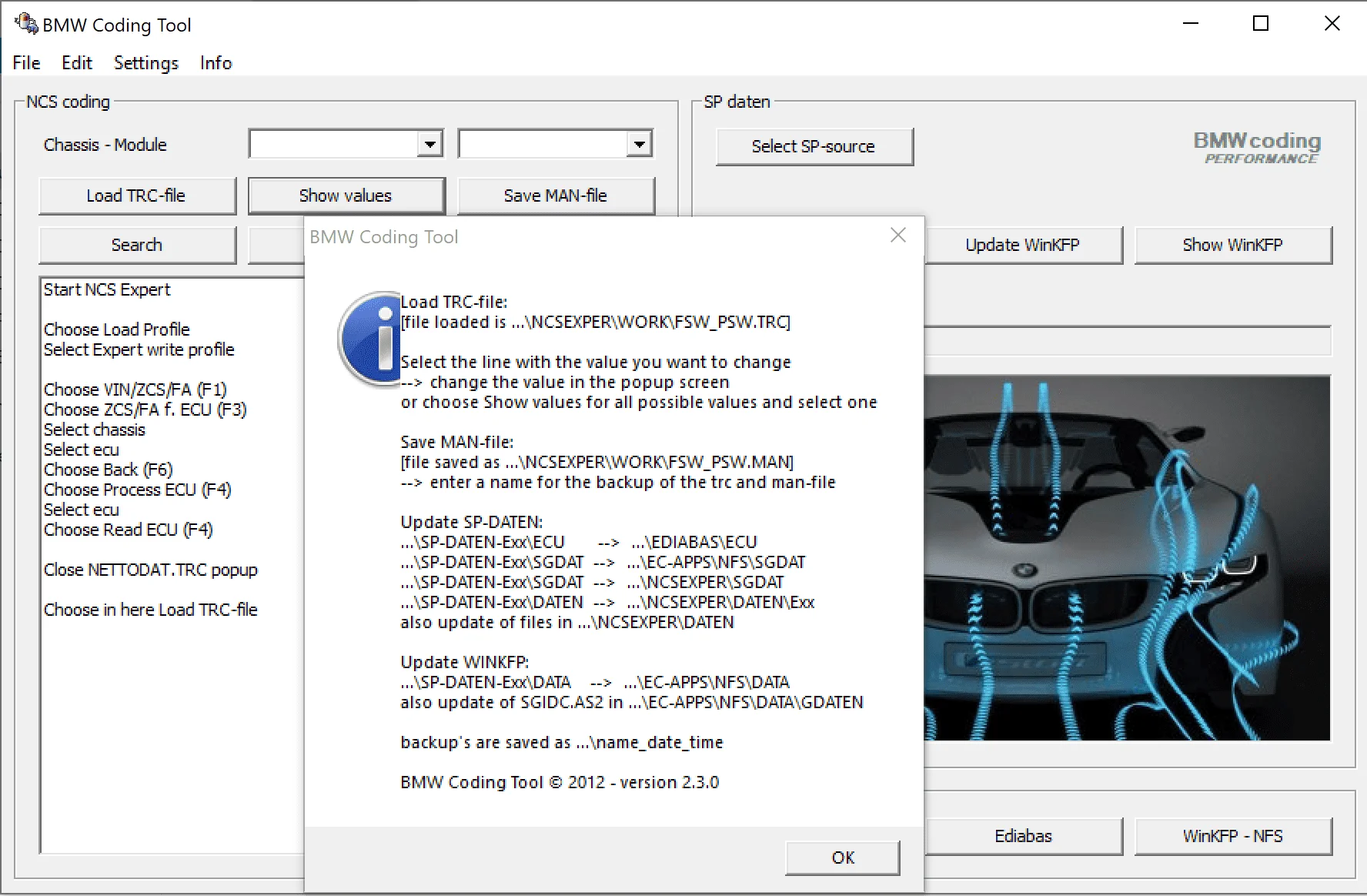
Task: Click the Update WinKFP button
Action: point(1023,245)
